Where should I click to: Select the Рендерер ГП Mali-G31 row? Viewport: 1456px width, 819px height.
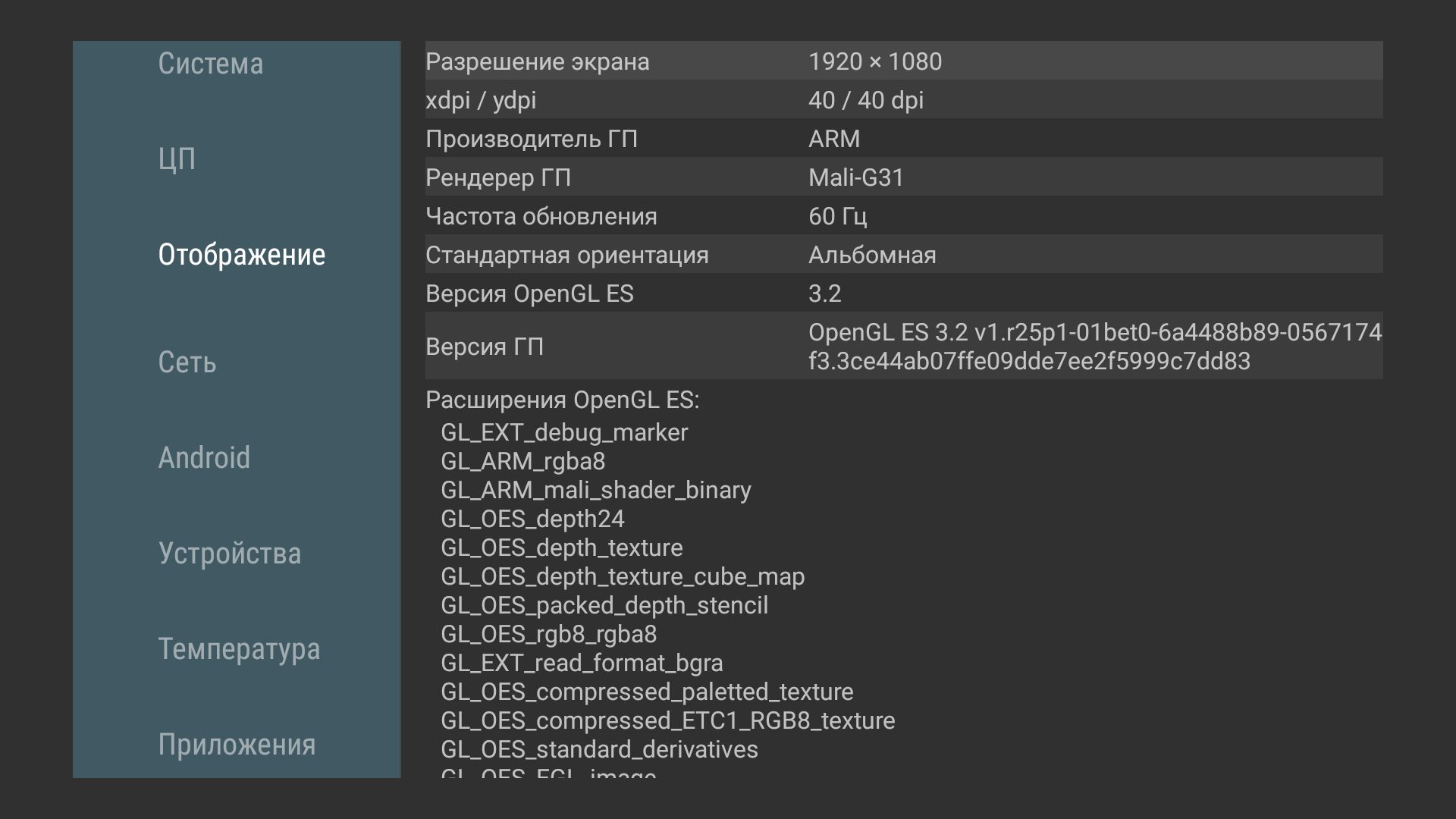pos(903,177)
